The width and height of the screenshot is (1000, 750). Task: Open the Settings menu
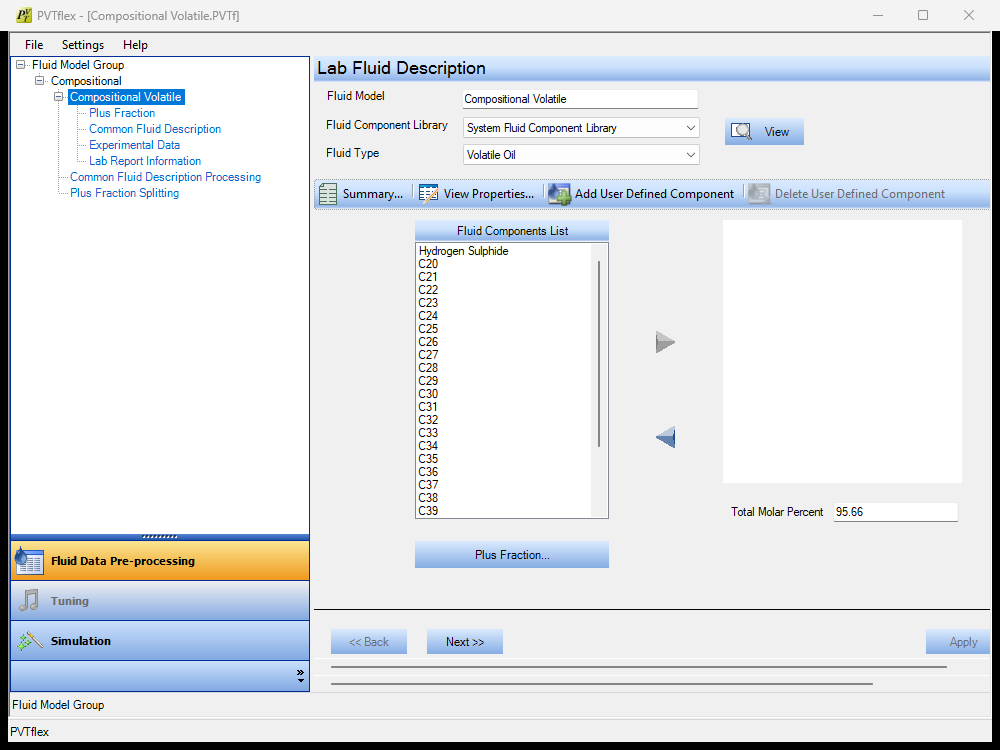[83, 45]
